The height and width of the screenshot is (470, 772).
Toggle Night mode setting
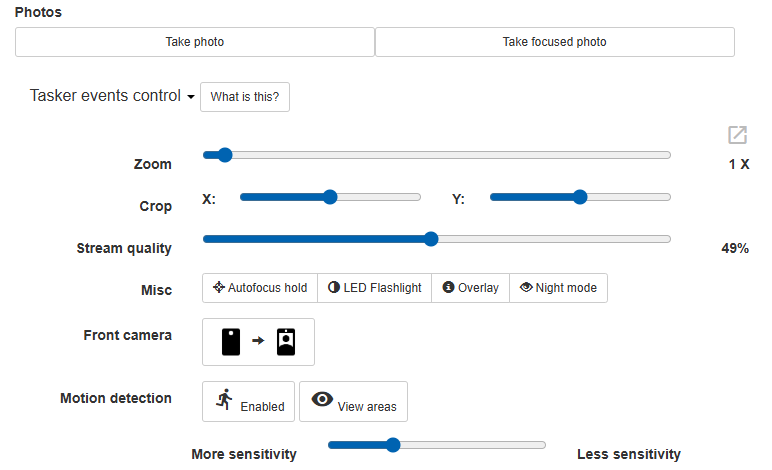(558, 288)
